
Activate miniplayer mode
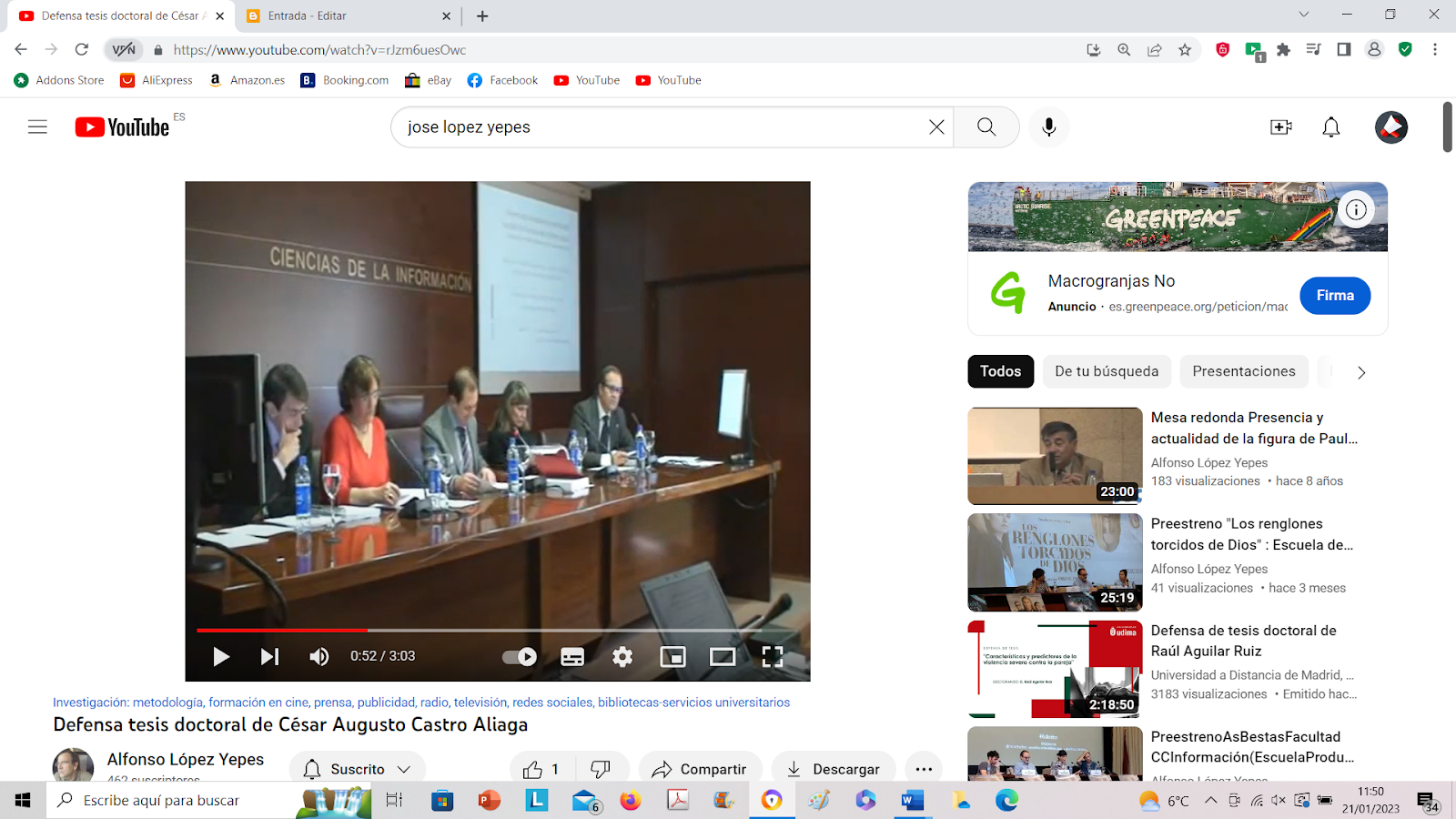672,656
